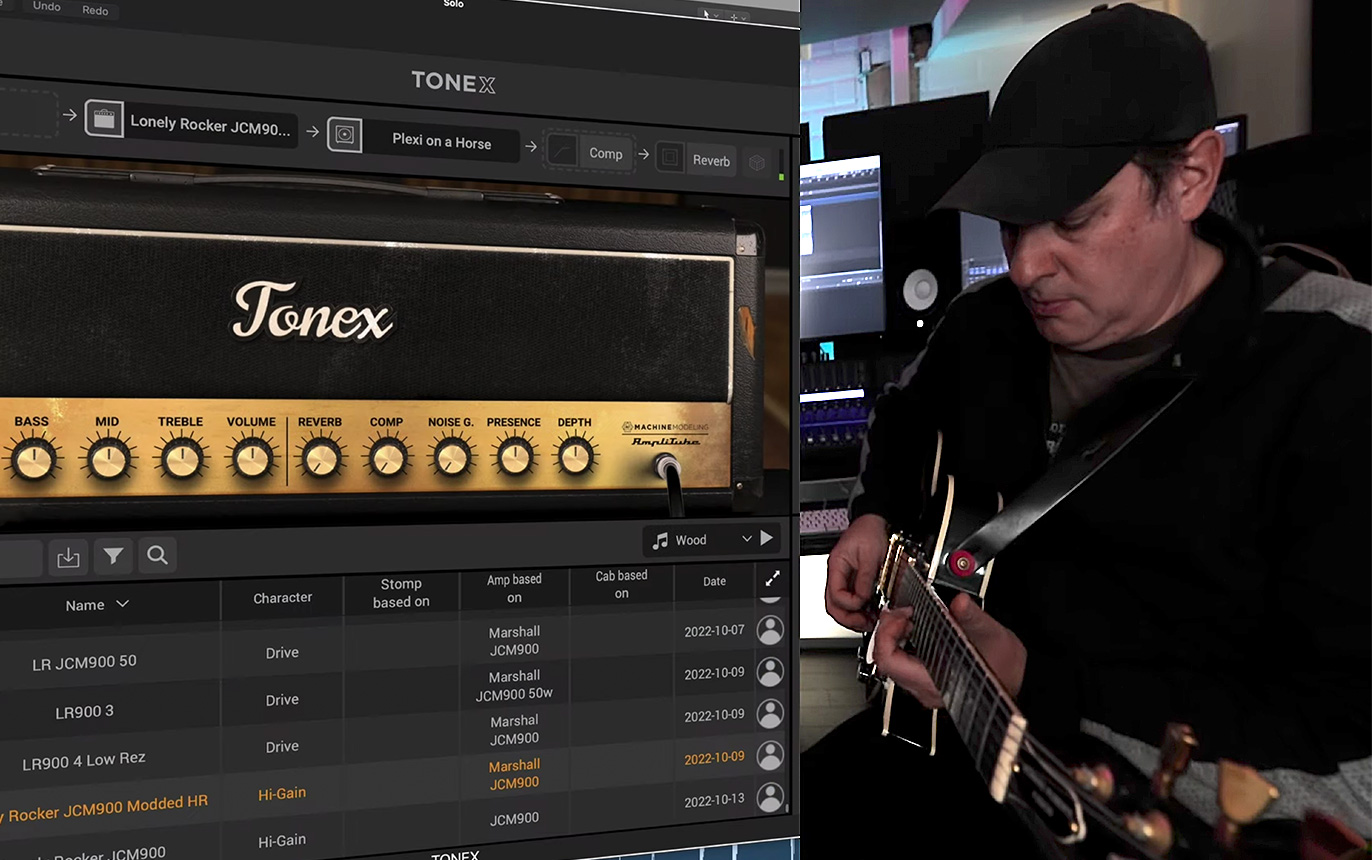Viewport: 1372px width, 860px height.
Task: Click the magnifier search icon
Action: pyautogui.click(x=157, y=555)
